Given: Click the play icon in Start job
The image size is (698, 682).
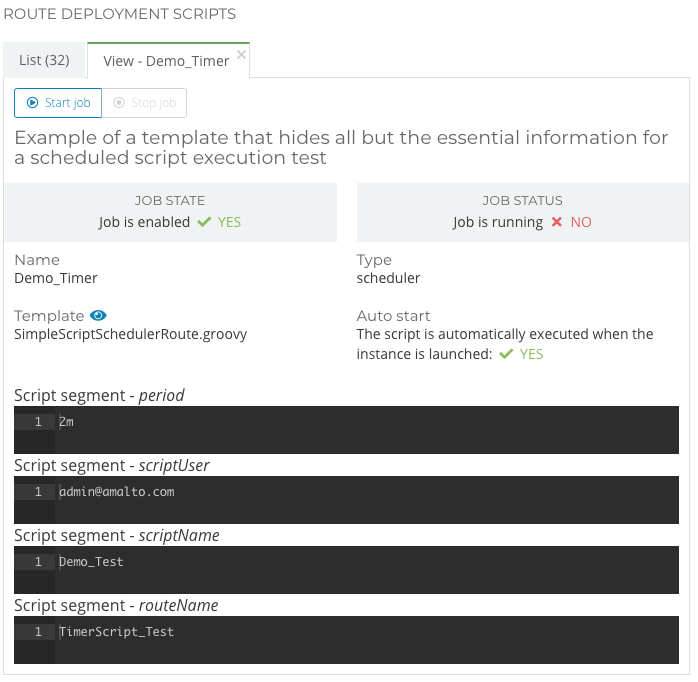Looking at the screenshot, I should 33,103.
